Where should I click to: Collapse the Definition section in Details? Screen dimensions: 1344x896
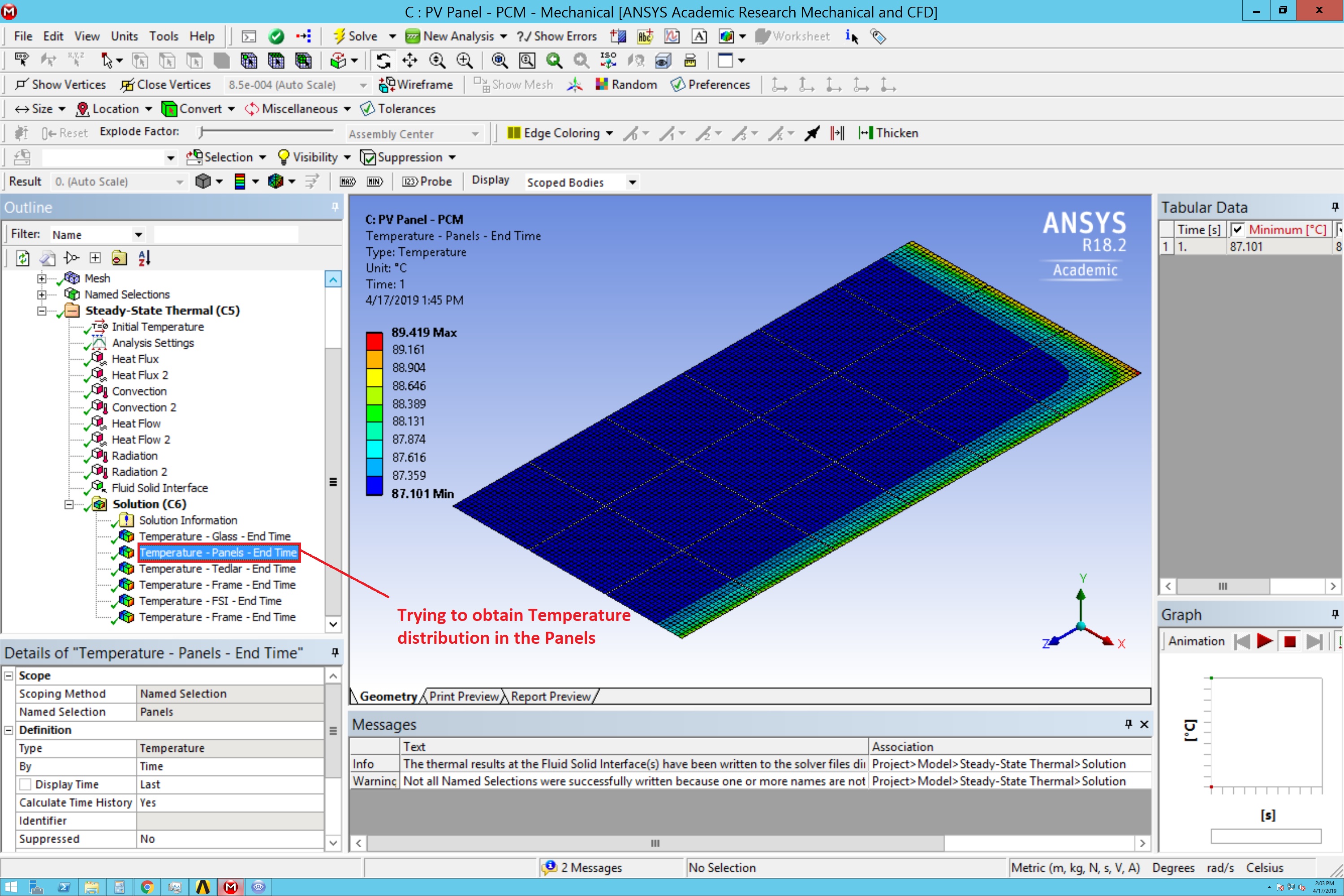click(9, 730)
